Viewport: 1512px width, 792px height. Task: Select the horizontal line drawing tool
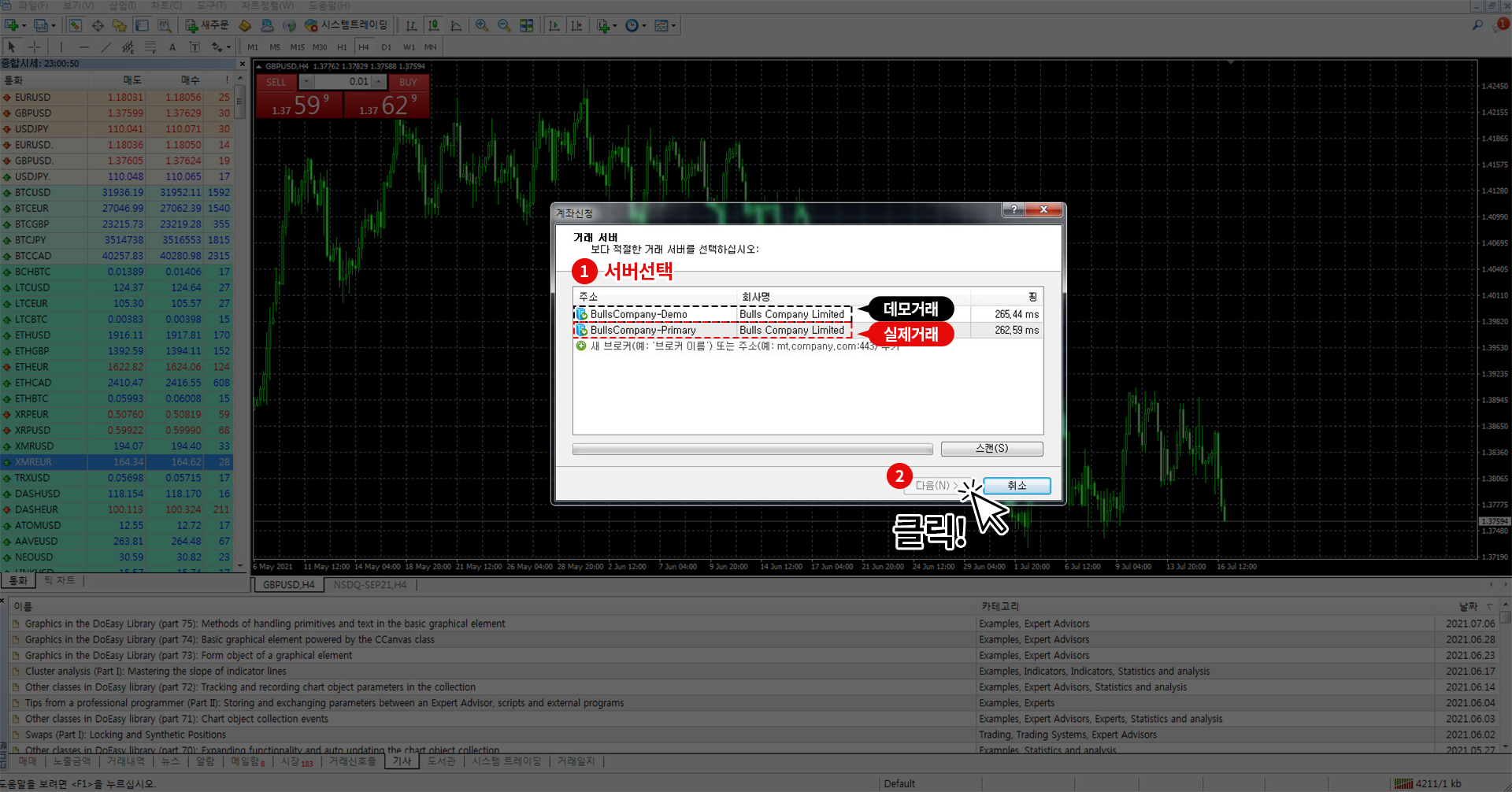click(x=83, y=47)
